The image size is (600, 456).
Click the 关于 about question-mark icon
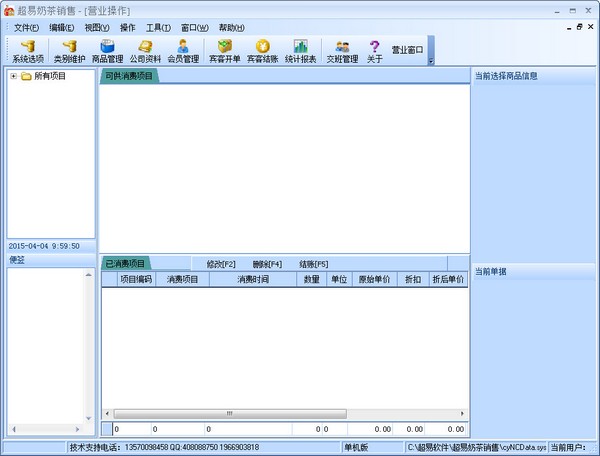[374, 46]
